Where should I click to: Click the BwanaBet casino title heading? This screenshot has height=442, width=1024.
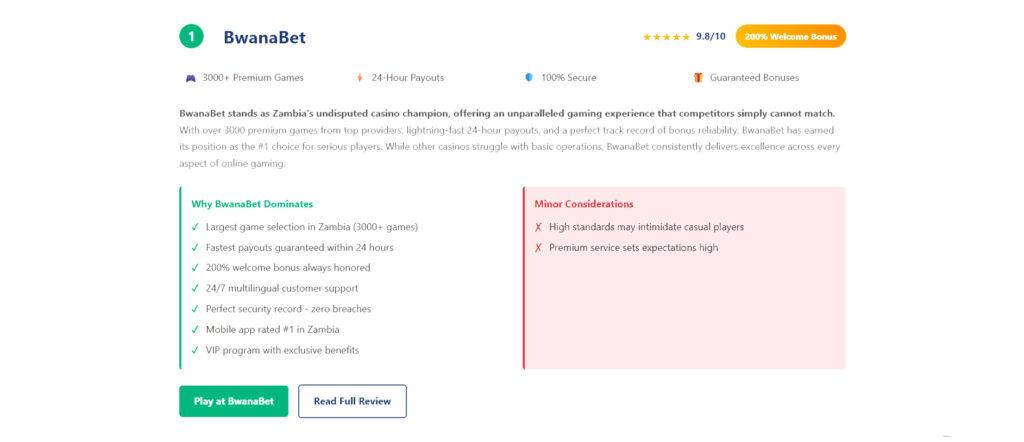pyautogui.click(x=265, y=38)
